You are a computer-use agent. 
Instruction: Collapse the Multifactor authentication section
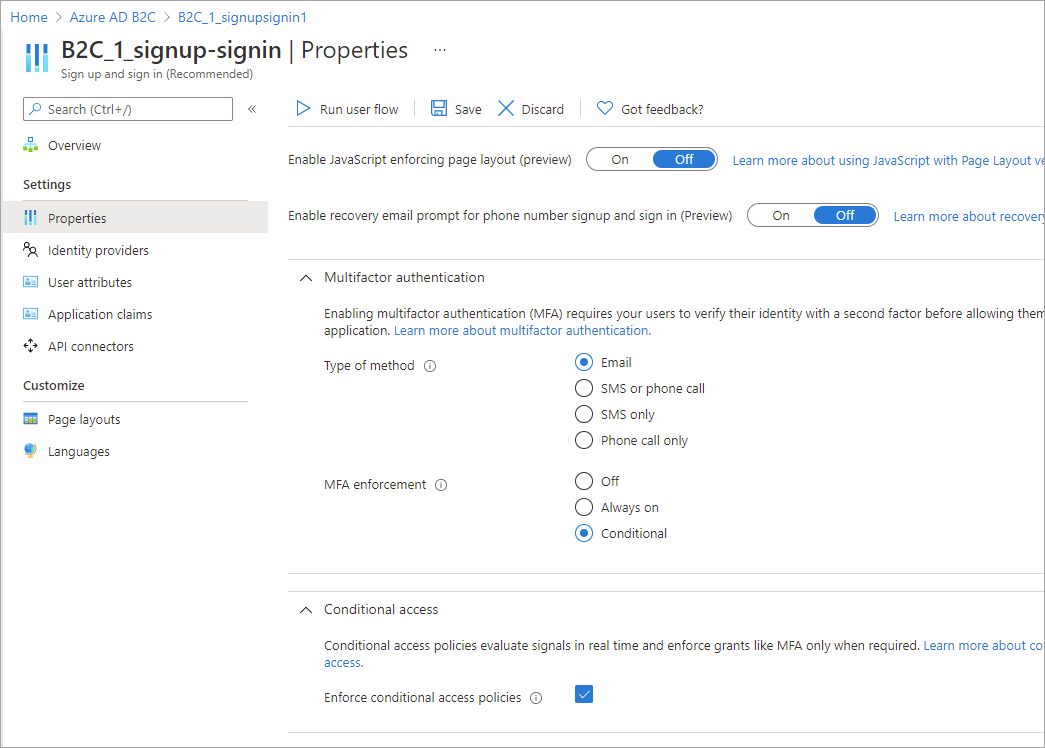[x=305, y=277]
